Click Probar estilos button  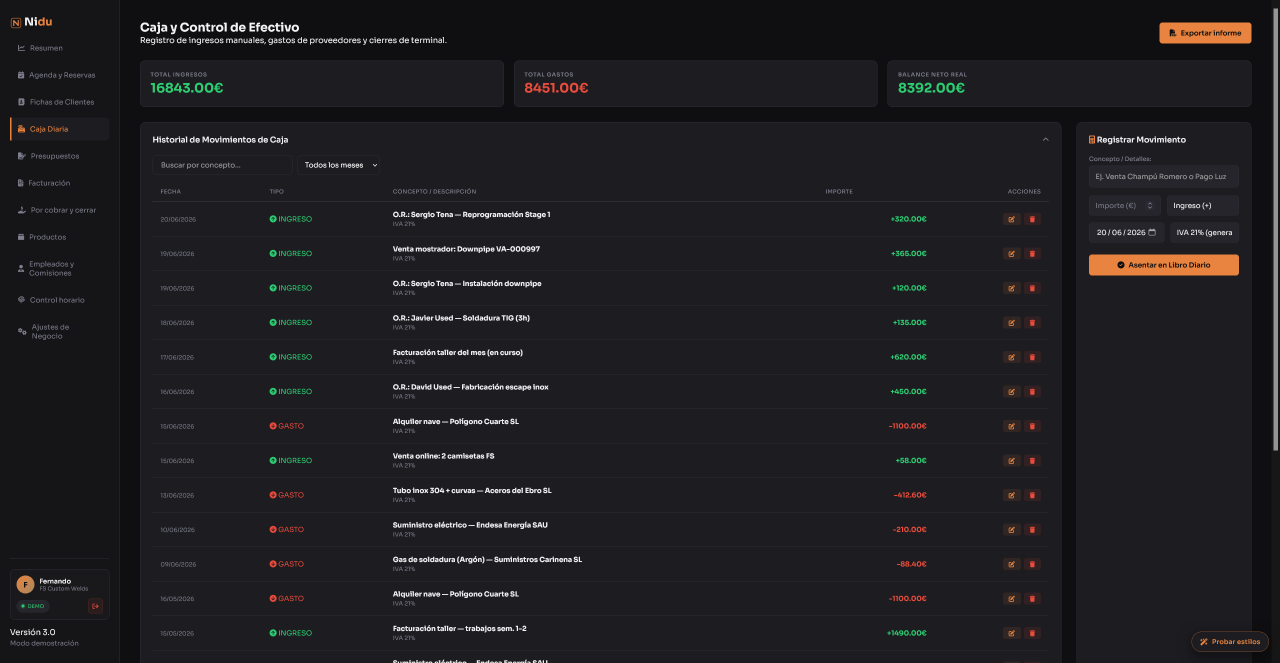(x=1230, y=641)
